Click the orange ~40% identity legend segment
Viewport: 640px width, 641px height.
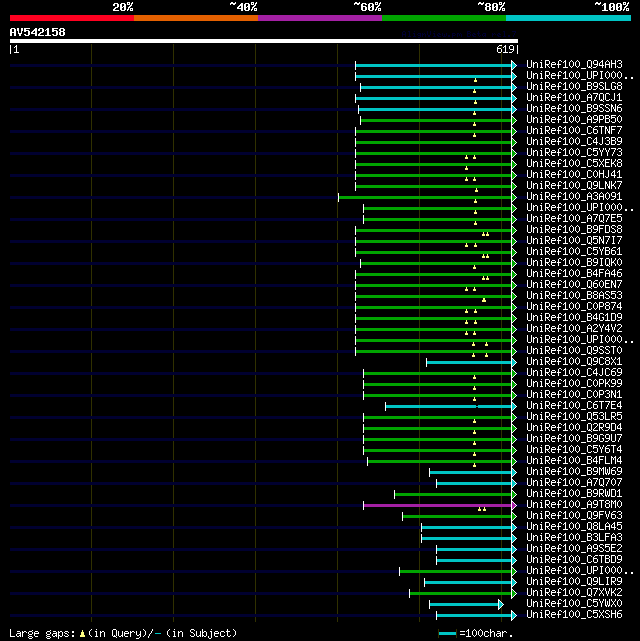pyautogui.click(x=196, y=18)
